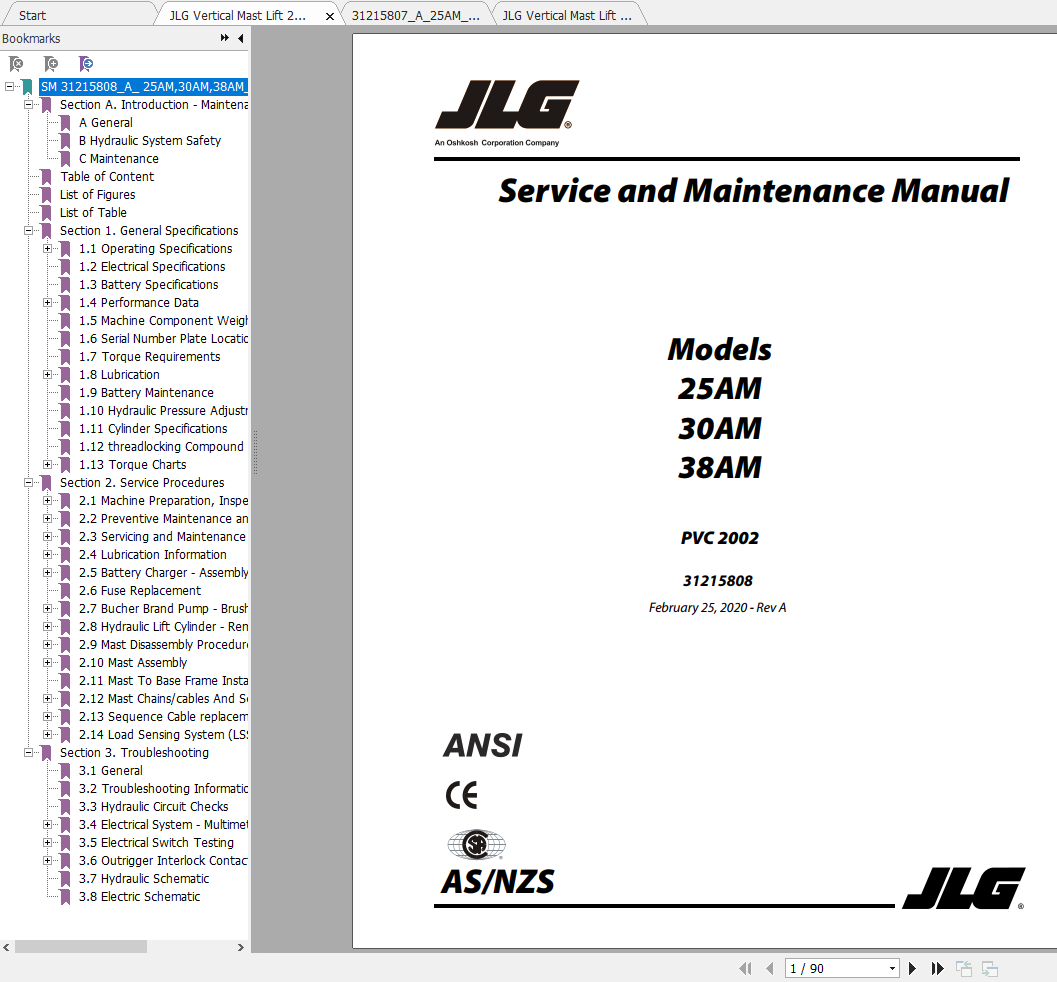Collapse Section 2. Service Procedures bookmark
This screenshot has width=1057, height=982.
point(28,483)
